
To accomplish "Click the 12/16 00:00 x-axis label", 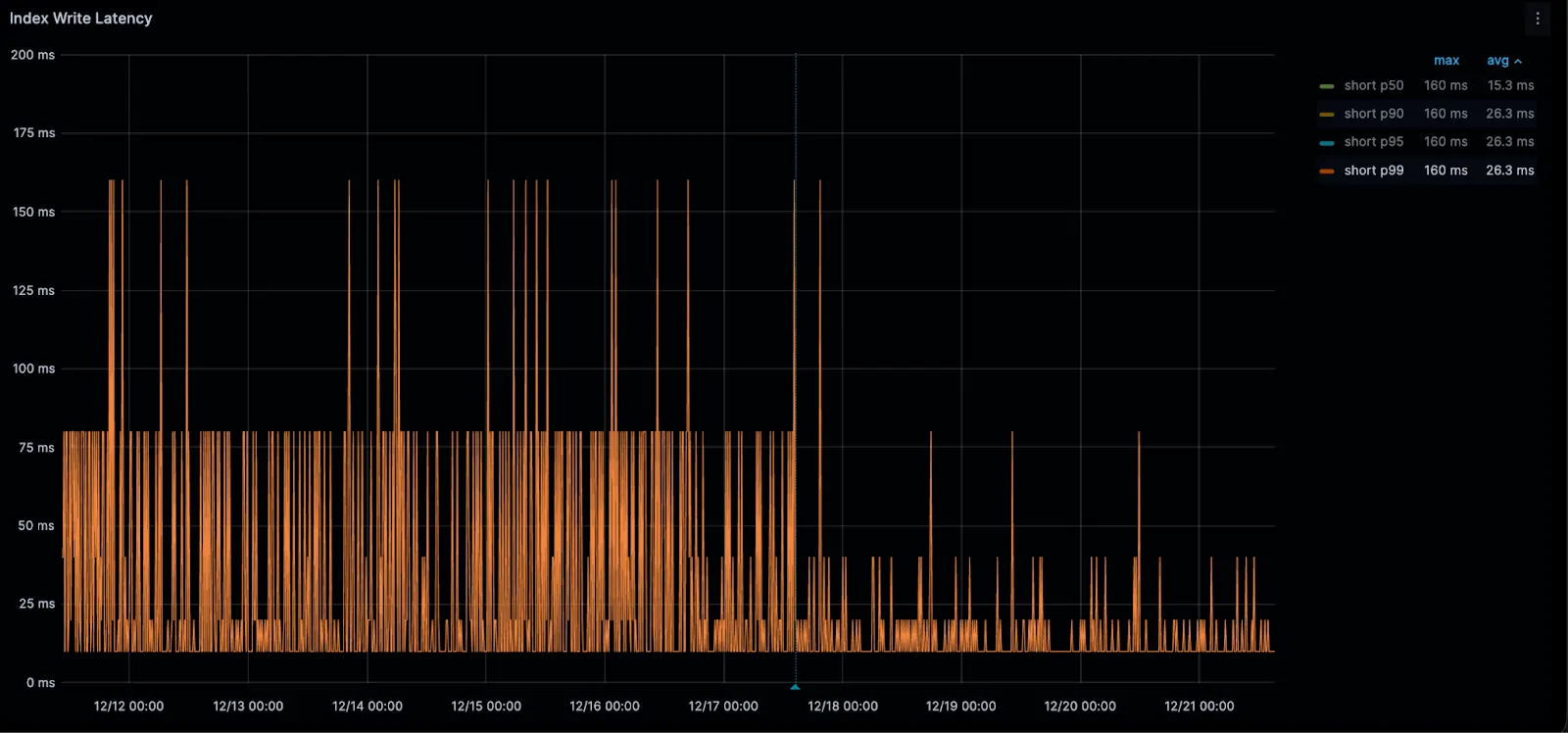I will tap(605, 707).
